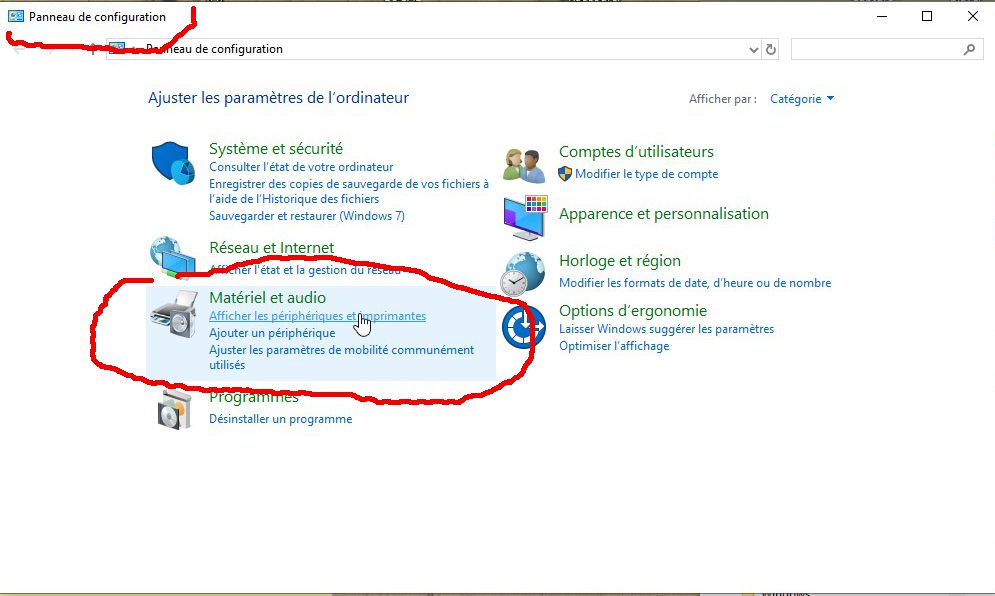Click the refresh button beside the address bar
This screenshot has height=596, width=995.
(771, 50)
